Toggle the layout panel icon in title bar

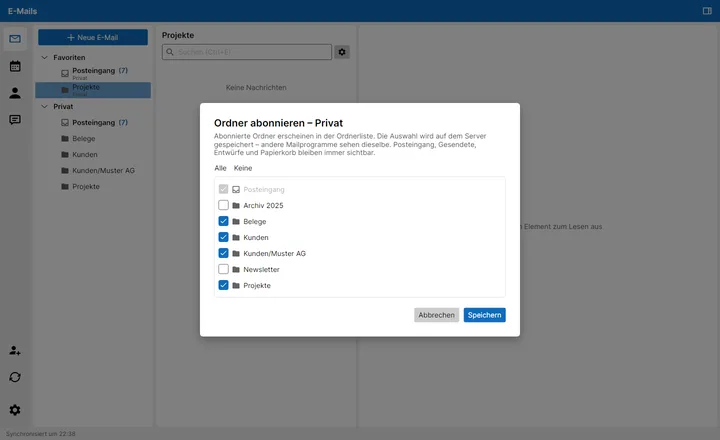pyautogui.click(x=707, y=11)
